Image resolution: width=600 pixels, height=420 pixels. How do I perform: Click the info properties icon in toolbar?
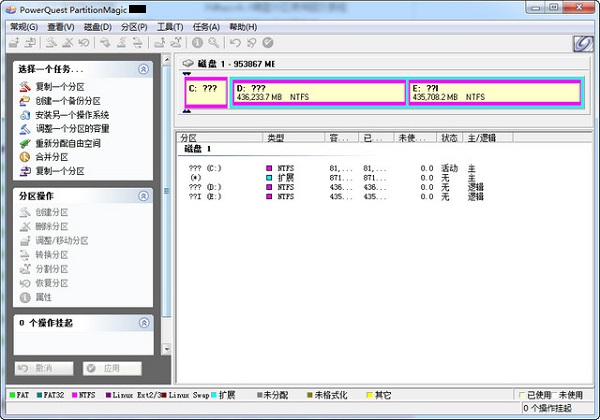pos(197,43)
